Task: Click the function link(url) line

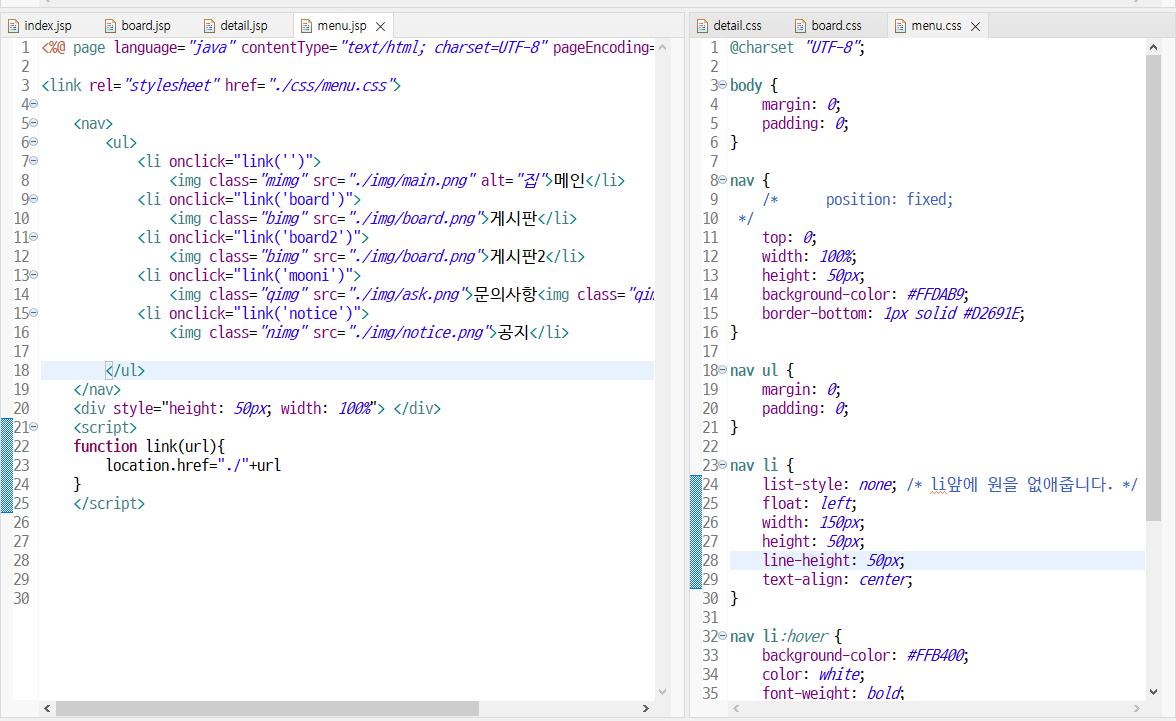Action: 148,446
